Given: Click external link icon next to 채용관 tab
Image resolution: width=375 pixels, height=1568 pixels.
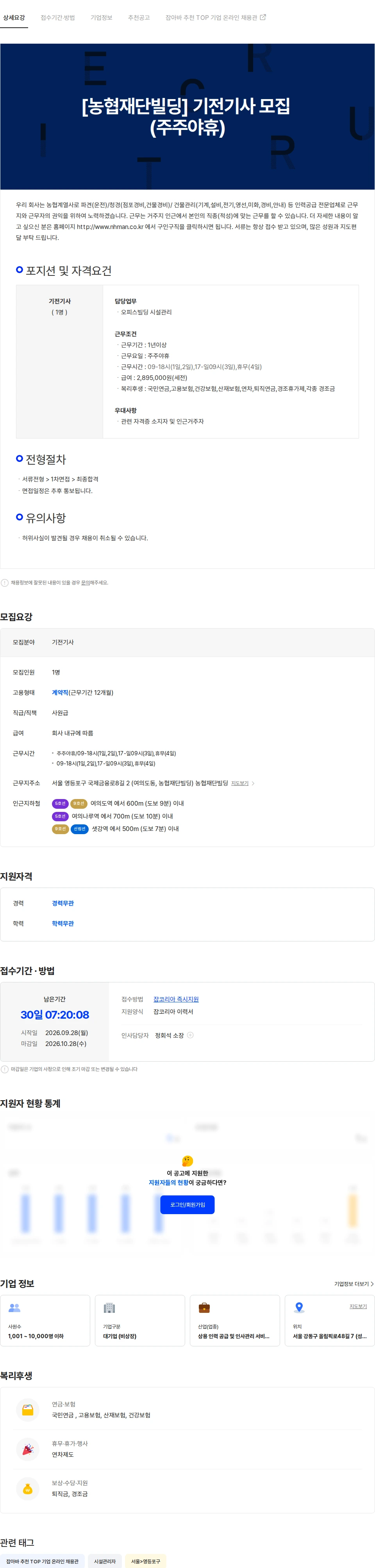Looking at the screenshot, I should (263, 17).
